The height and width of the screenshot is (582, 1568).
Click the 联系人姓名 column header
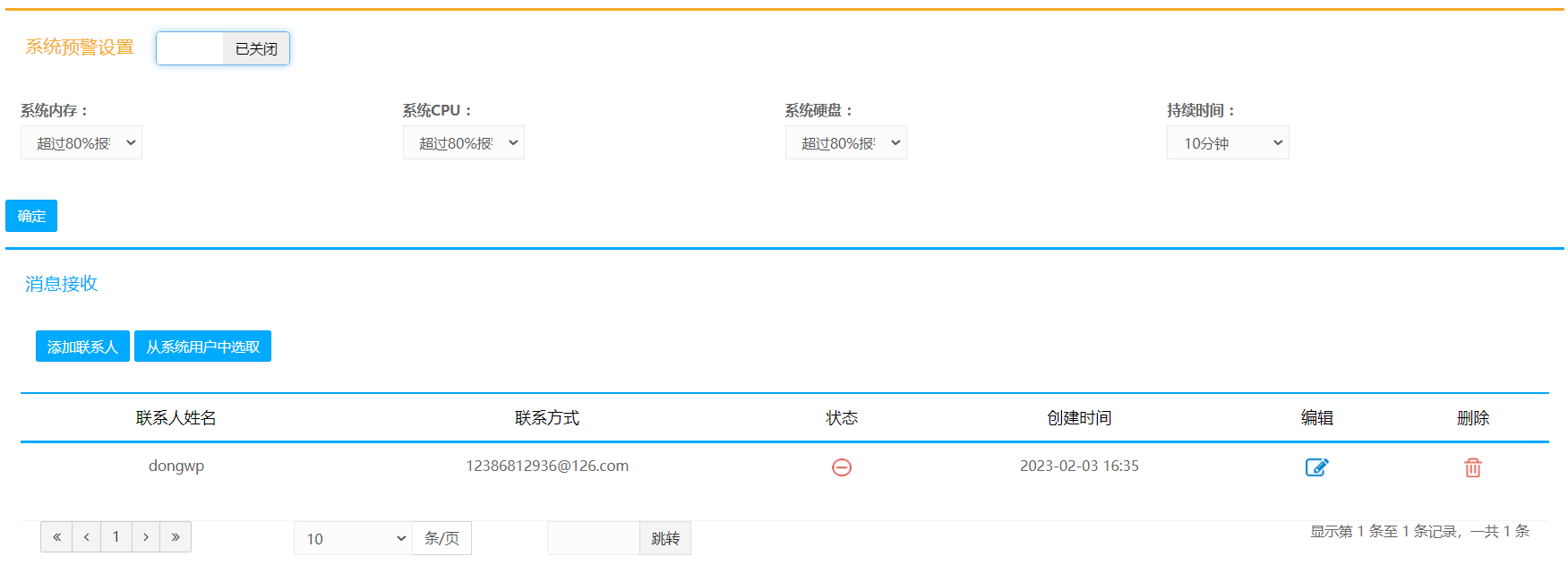(x=176, y=418)
